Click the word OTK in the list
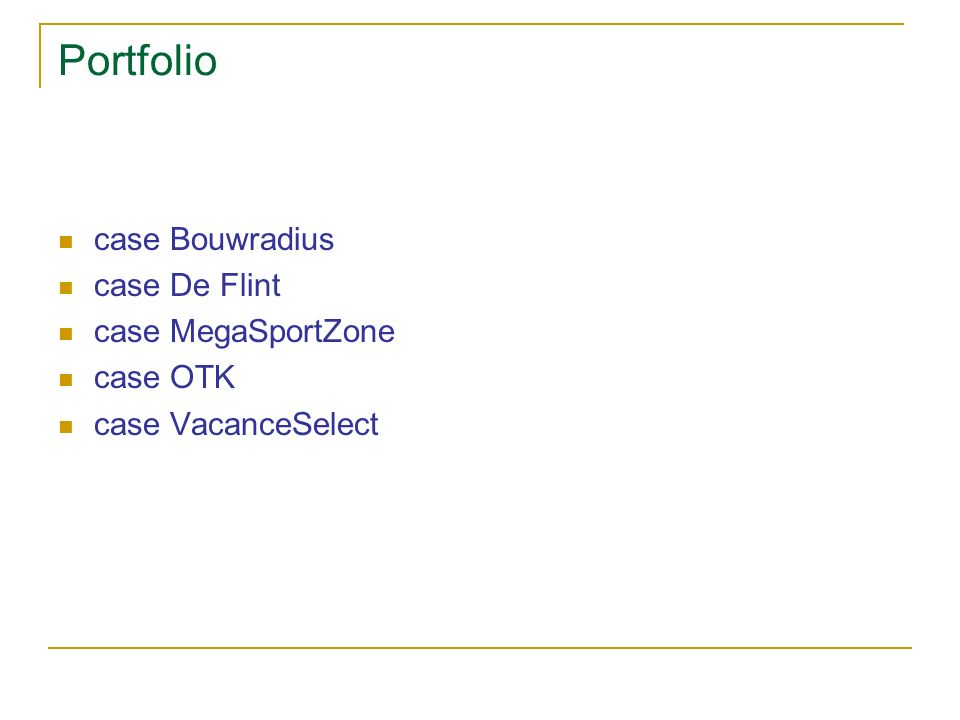 (x=203, y=377)
